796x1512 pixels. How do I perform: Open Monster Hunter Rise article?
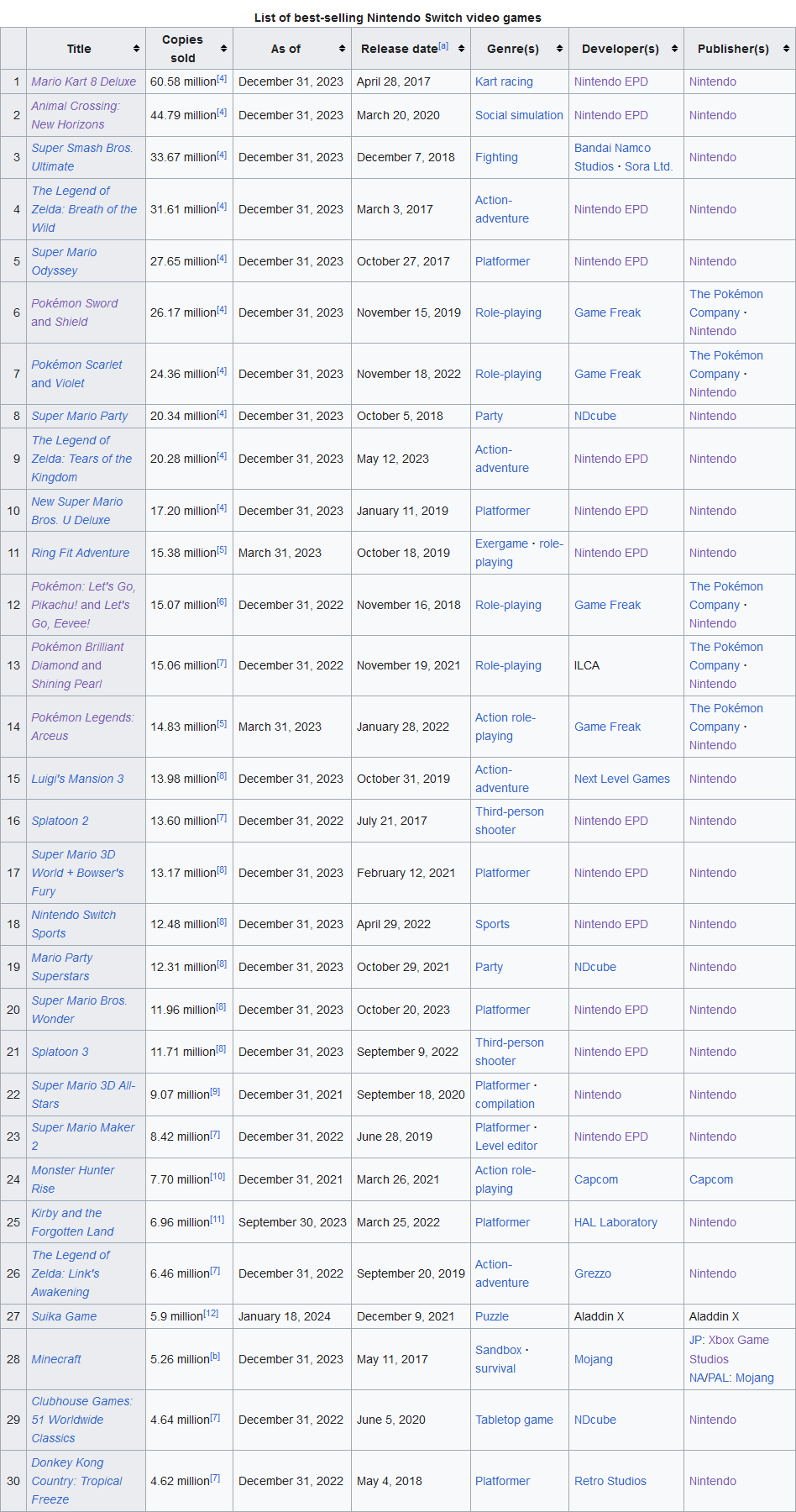[x=72, y=1179]
